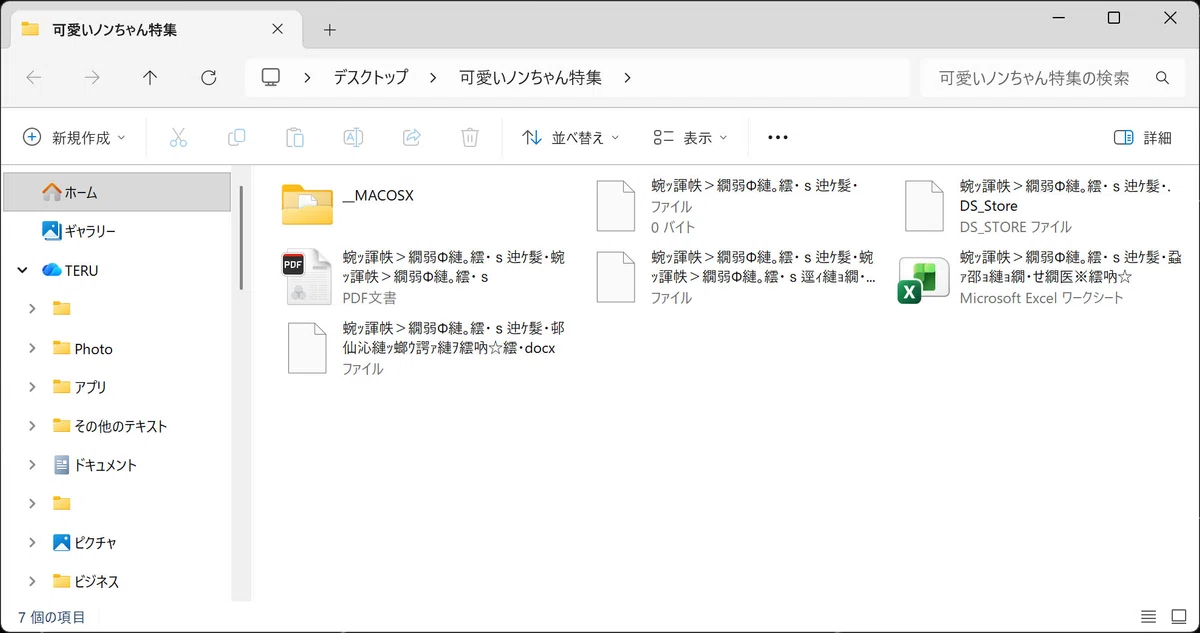This screenshot has width=1200, height=633.
Task: Click the Forward navigation arrow
Action: [92, 78]
